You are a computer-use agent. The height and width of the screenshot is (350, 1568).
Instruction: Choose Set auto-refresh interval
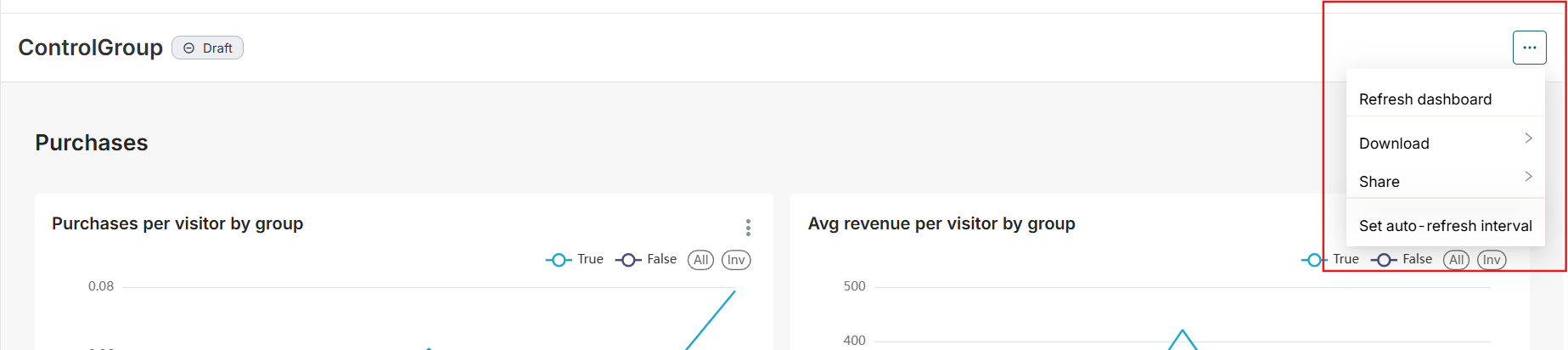(1445, 226)
